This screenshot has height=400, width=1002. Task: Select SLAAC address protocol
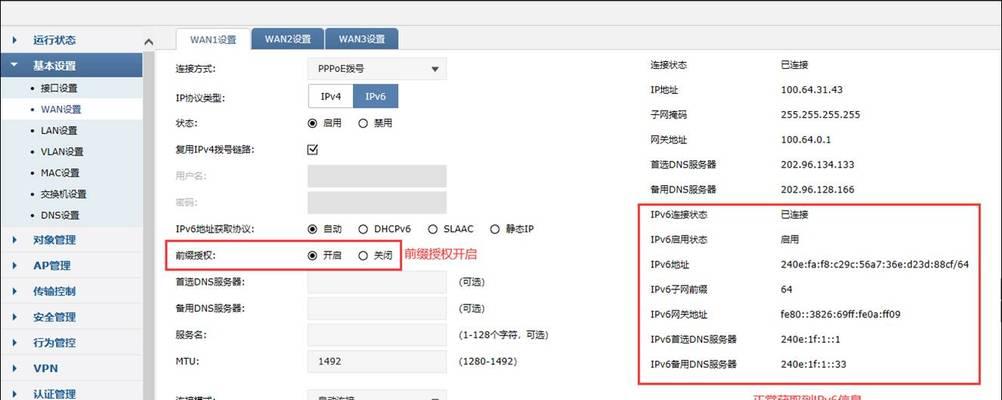click(433, 229)
